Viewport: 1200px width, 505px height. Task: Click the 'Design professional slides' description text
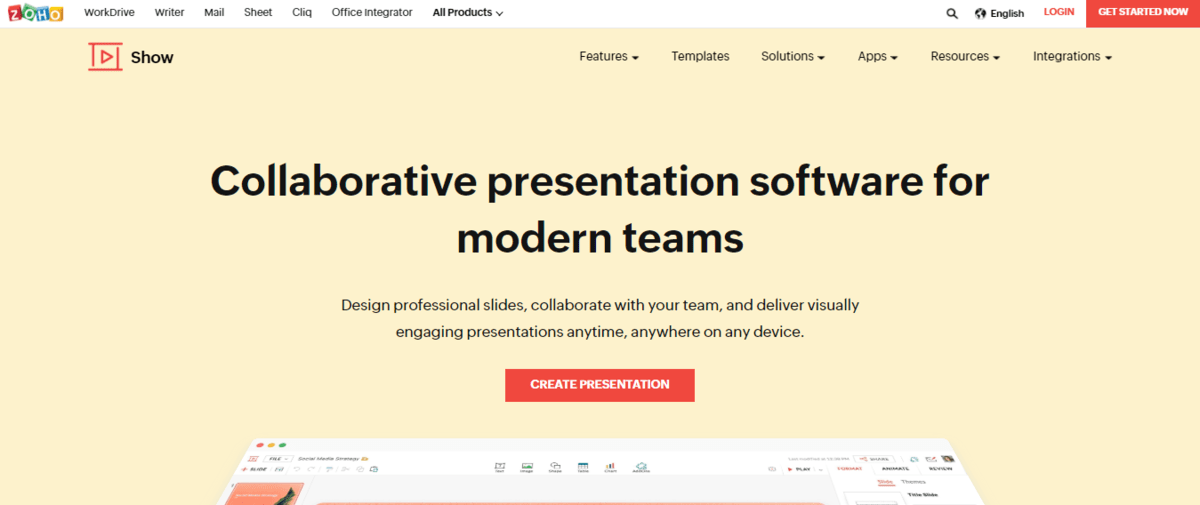coord(600,318)
